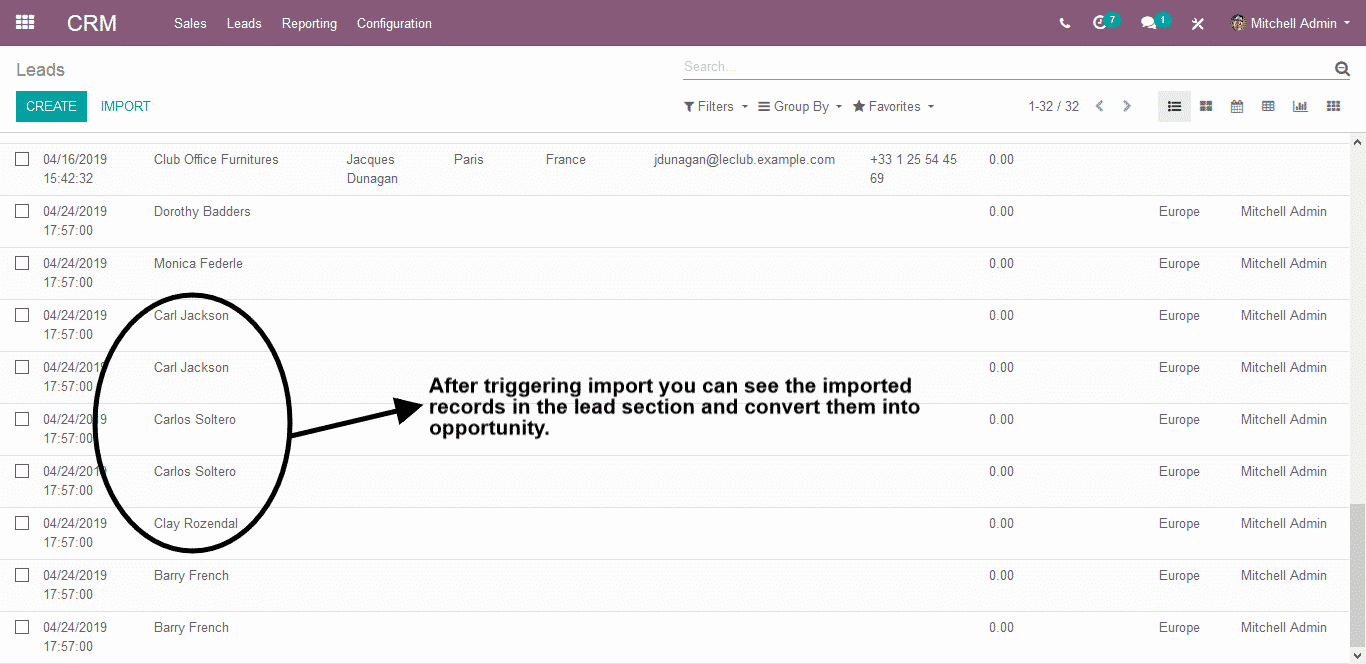Switch to pivot table view
1366x664 pixels.
tap(1268, 106)
